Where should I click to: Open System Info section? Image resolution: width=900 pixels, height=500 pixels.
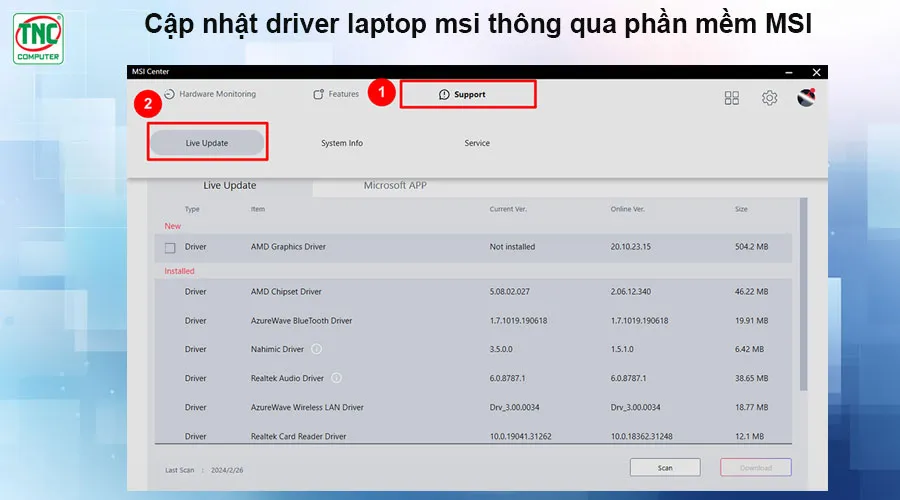tap(342, 143)
